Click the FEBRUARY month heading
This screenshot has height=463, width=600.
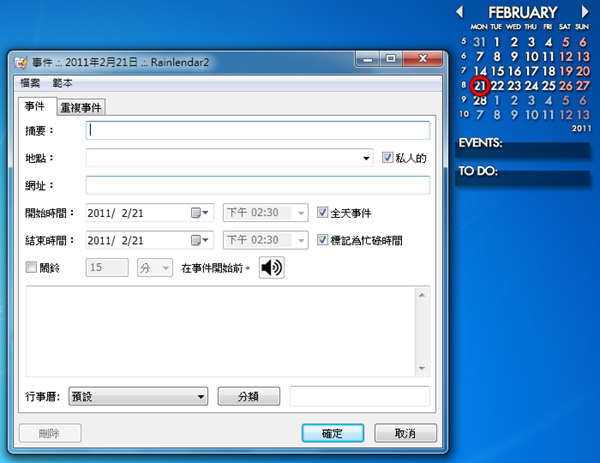pos(523,13)
